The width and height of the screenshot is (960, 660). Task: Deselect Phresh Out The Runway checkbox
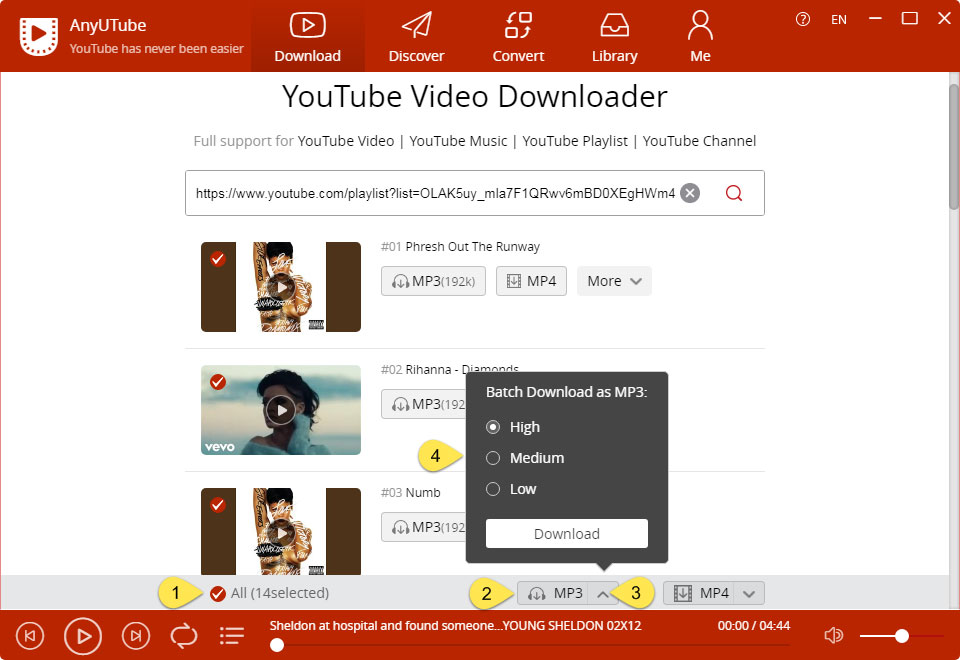click(x=217, y=259)
